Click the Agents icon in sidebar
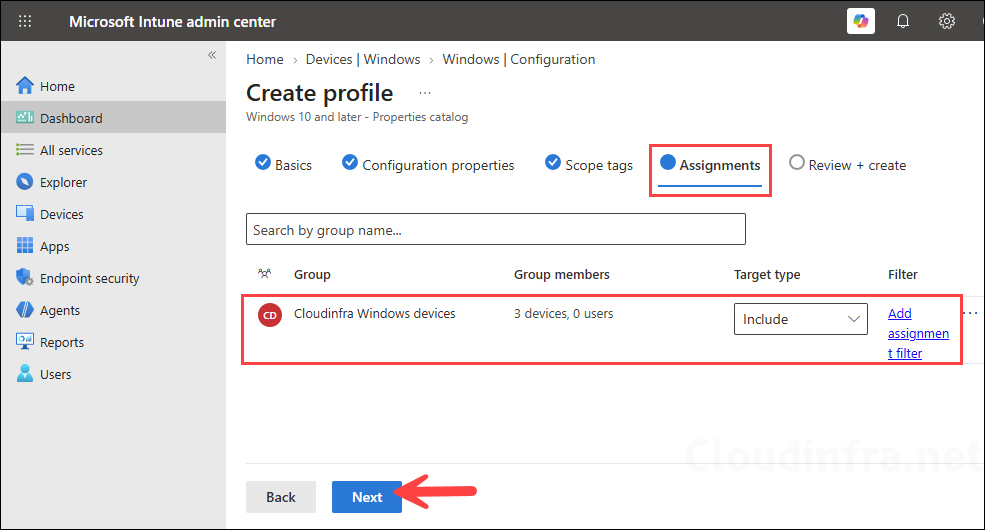Viewport: 985px width, 530px height. pyautogui.click(x=24, y=310)
